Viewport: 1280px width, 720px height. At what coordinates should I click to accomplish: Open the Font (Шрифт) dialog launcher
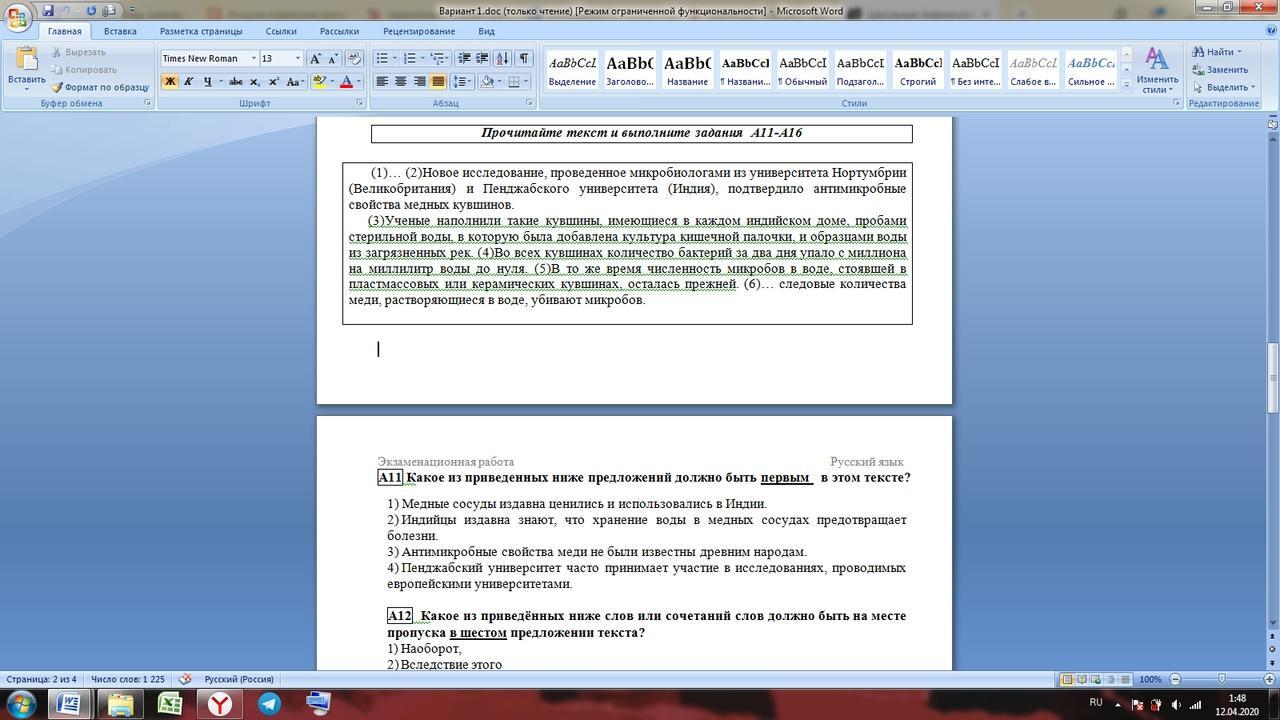coord(359,103)
